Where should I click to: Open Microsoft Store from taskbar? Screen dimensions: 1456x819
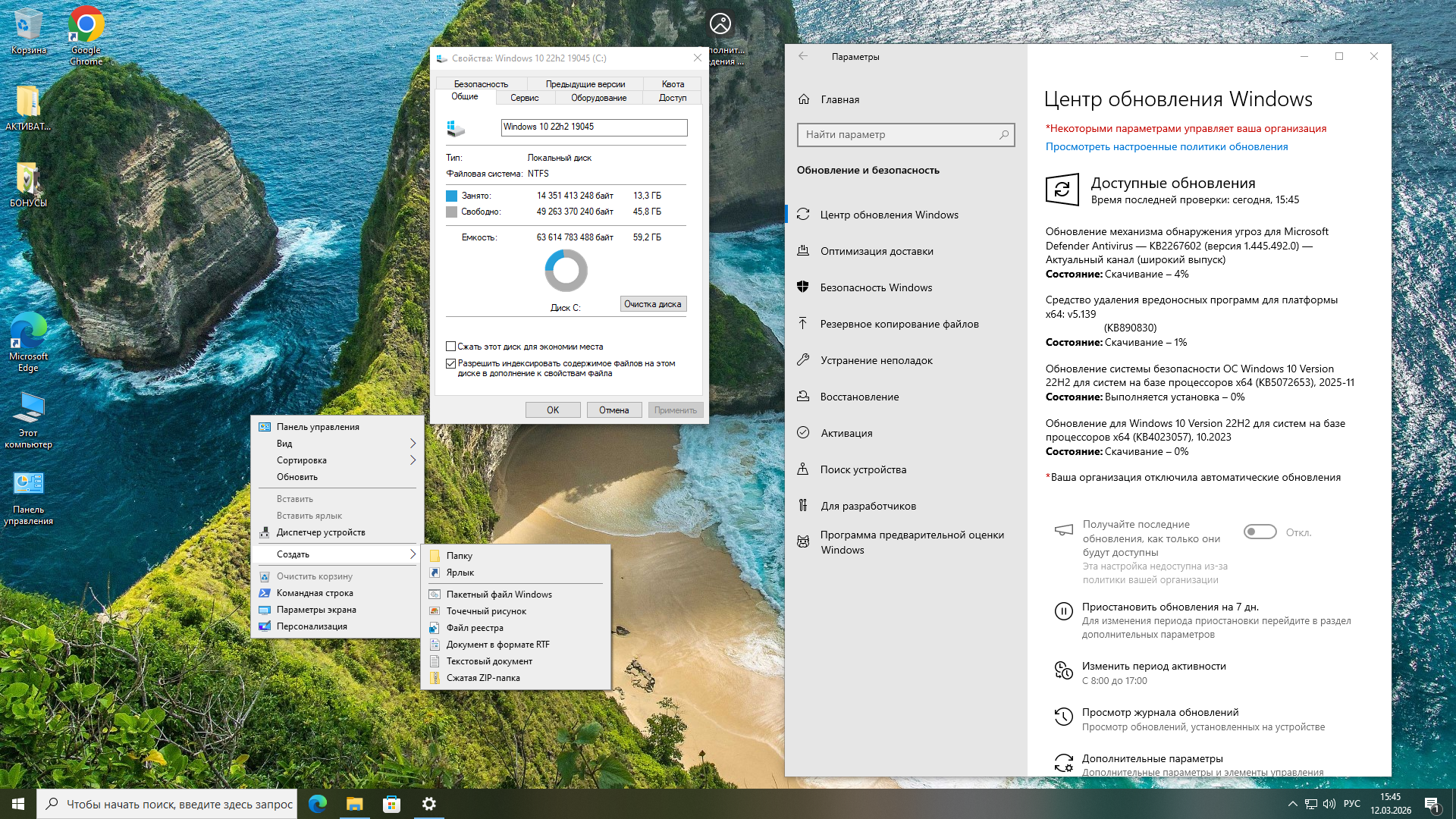coord(391,804)
